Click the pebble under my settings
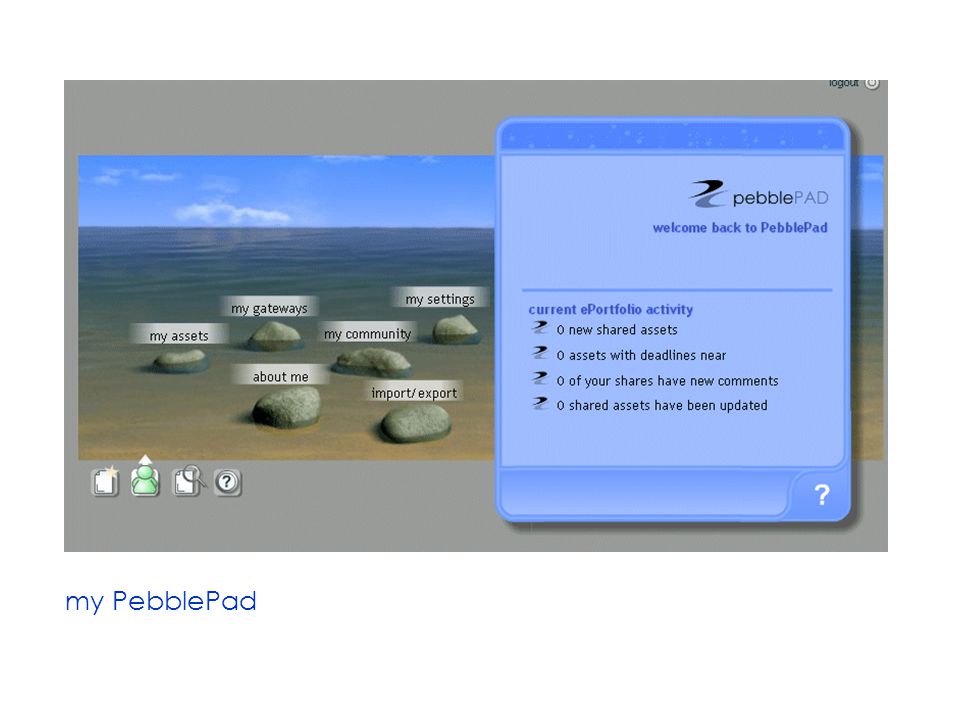Screen dimensions: 960x720 pos(454,329)
